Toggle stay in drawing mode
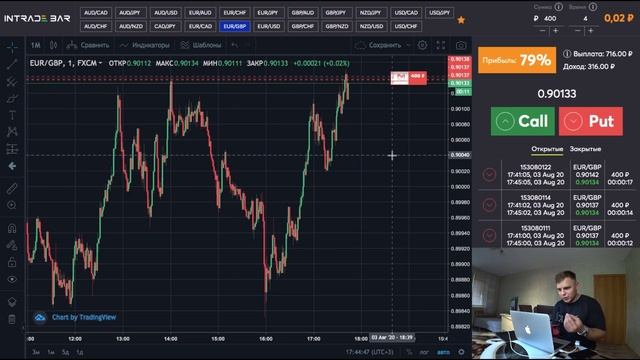This screenshot has width=640, height=360. click(12, 245)
